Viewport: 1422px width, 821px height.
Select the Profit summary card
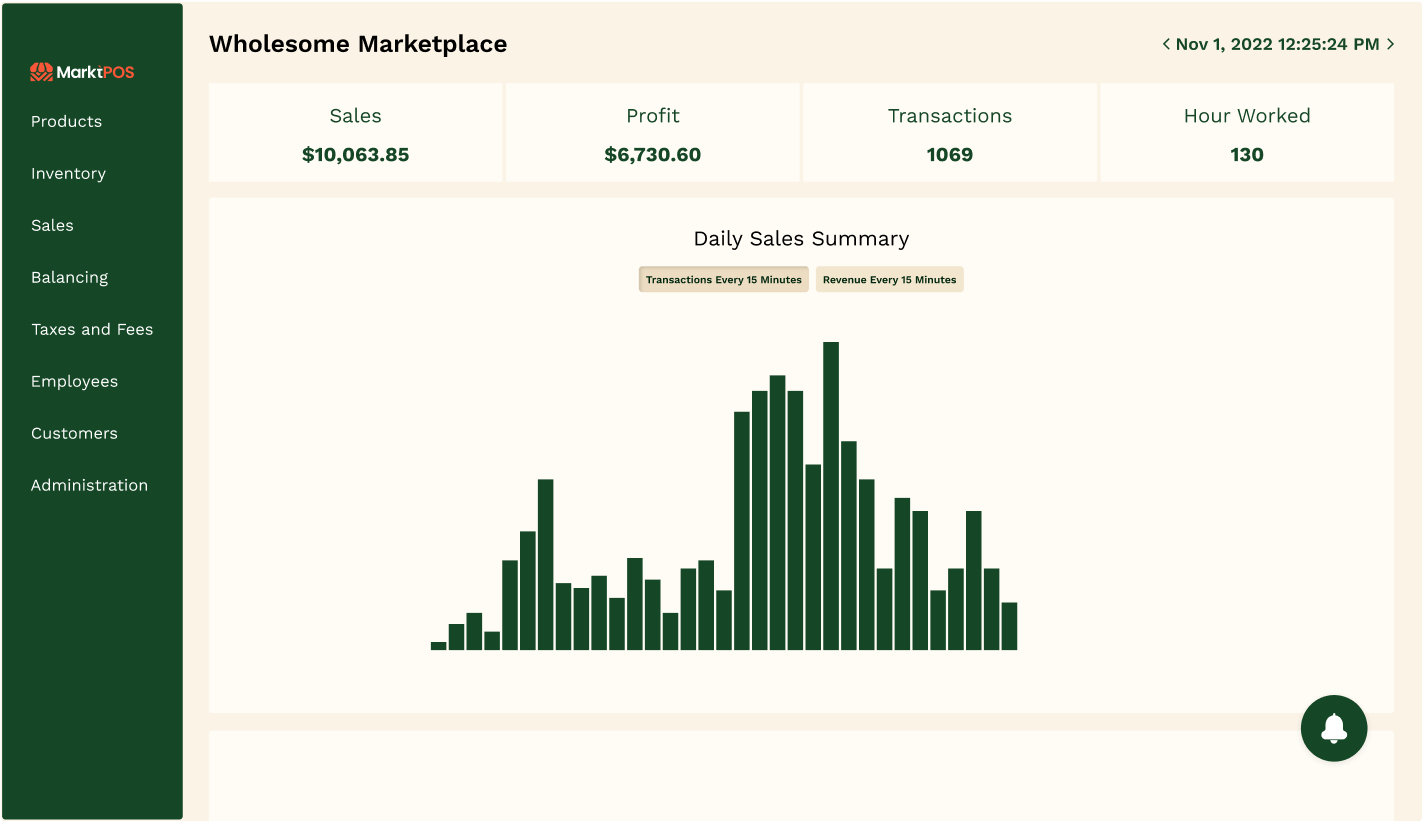click(652, 133)
